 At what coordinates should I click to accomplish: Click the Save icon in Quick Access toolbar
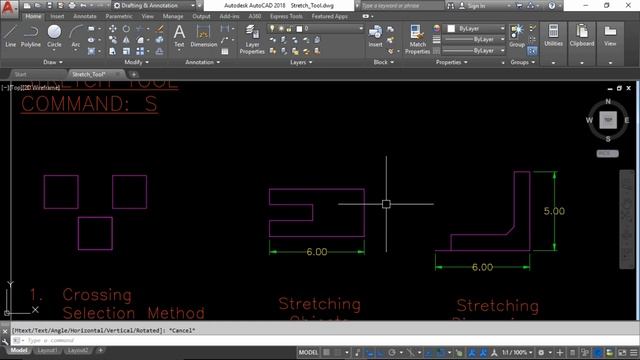[49, 6]
